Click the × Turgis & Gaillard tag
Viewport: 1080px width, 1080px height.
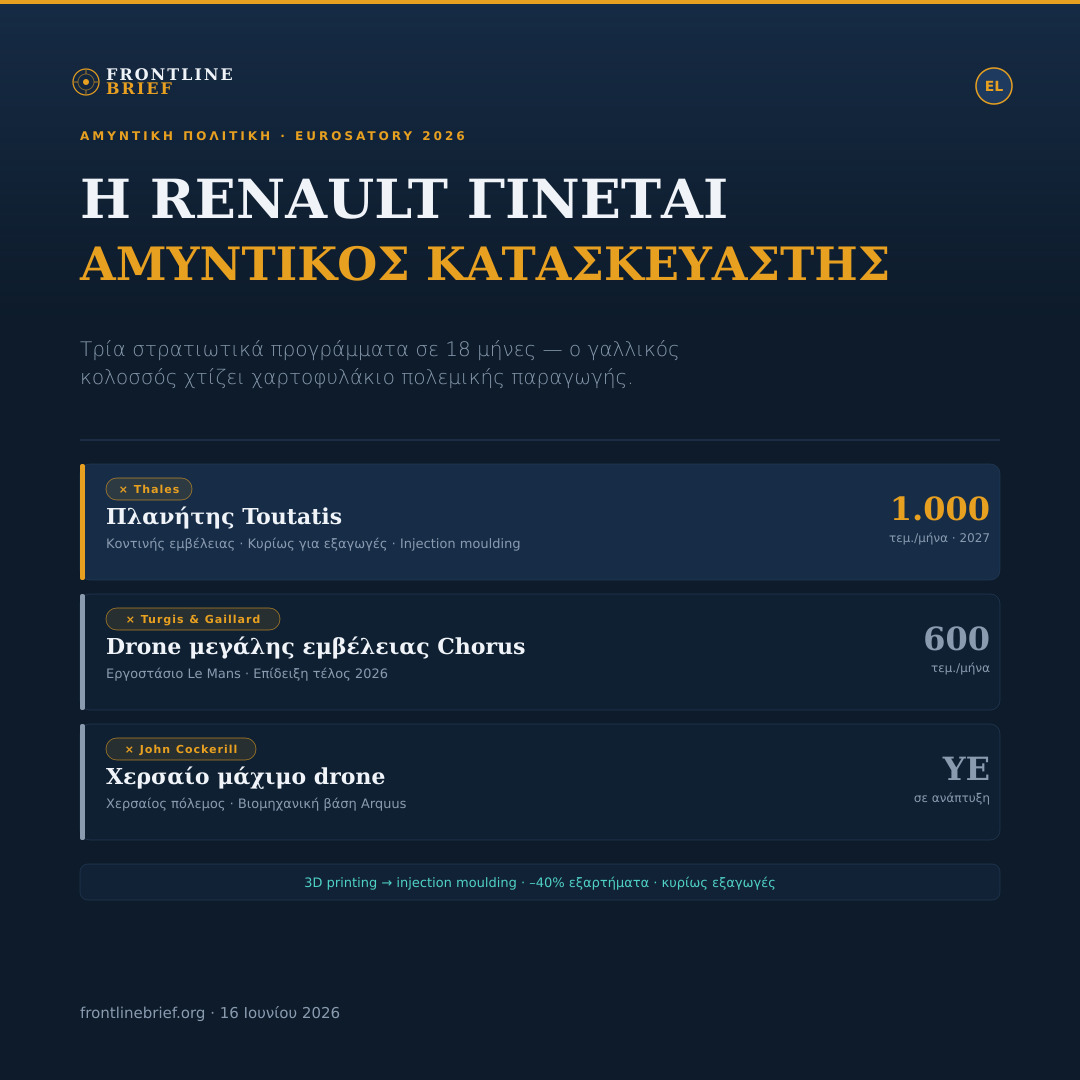193,619
